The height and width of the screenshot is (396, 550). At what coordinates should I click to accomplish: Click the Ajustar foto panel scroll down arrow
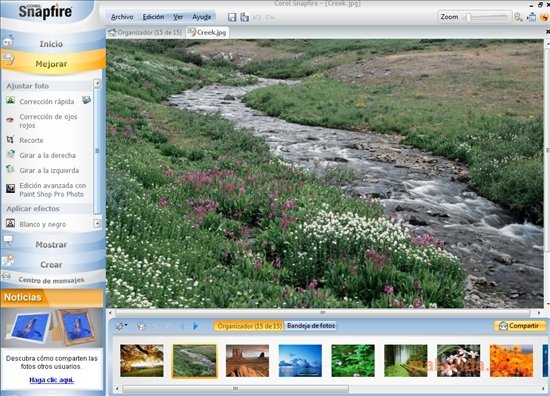coord(97,223)
